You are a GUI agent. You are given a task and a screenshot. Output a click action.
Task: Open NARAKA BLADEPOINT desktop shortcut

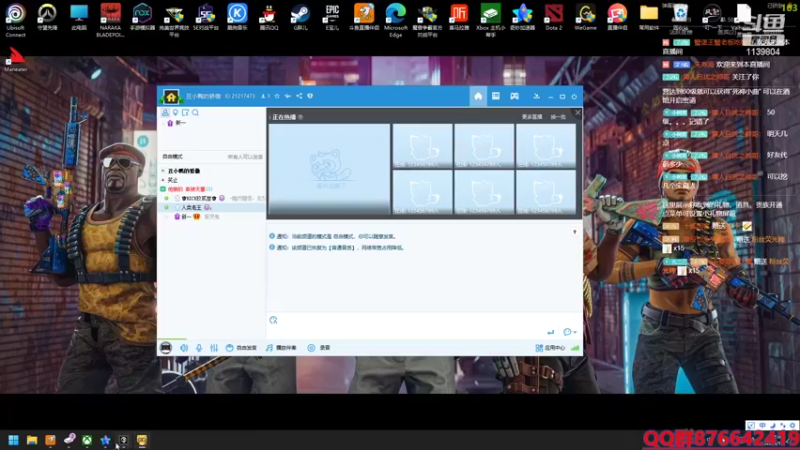[111, 20]
